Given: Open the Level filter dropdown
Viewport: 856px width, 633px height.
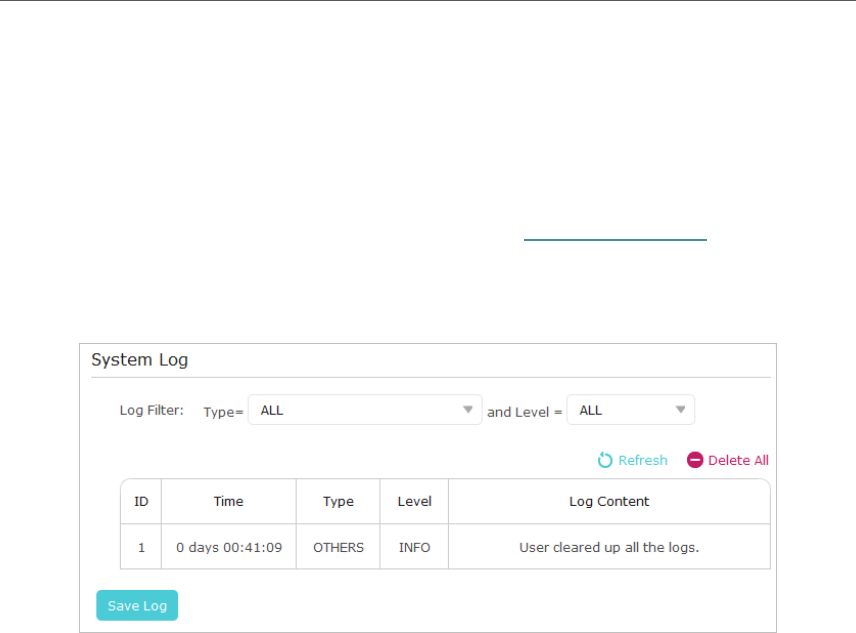Looking at the screenshot, I should tap(631, 410).
